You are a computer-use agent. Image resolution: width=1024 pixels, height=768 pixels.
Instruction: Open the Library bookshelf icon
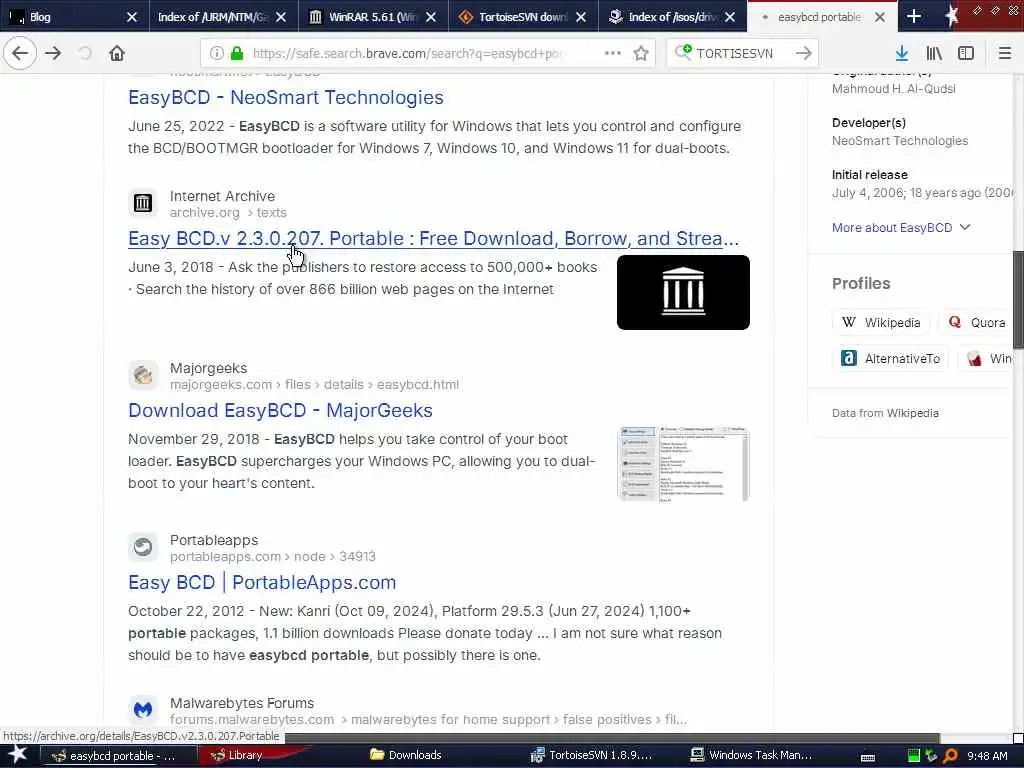click(934, 53)
